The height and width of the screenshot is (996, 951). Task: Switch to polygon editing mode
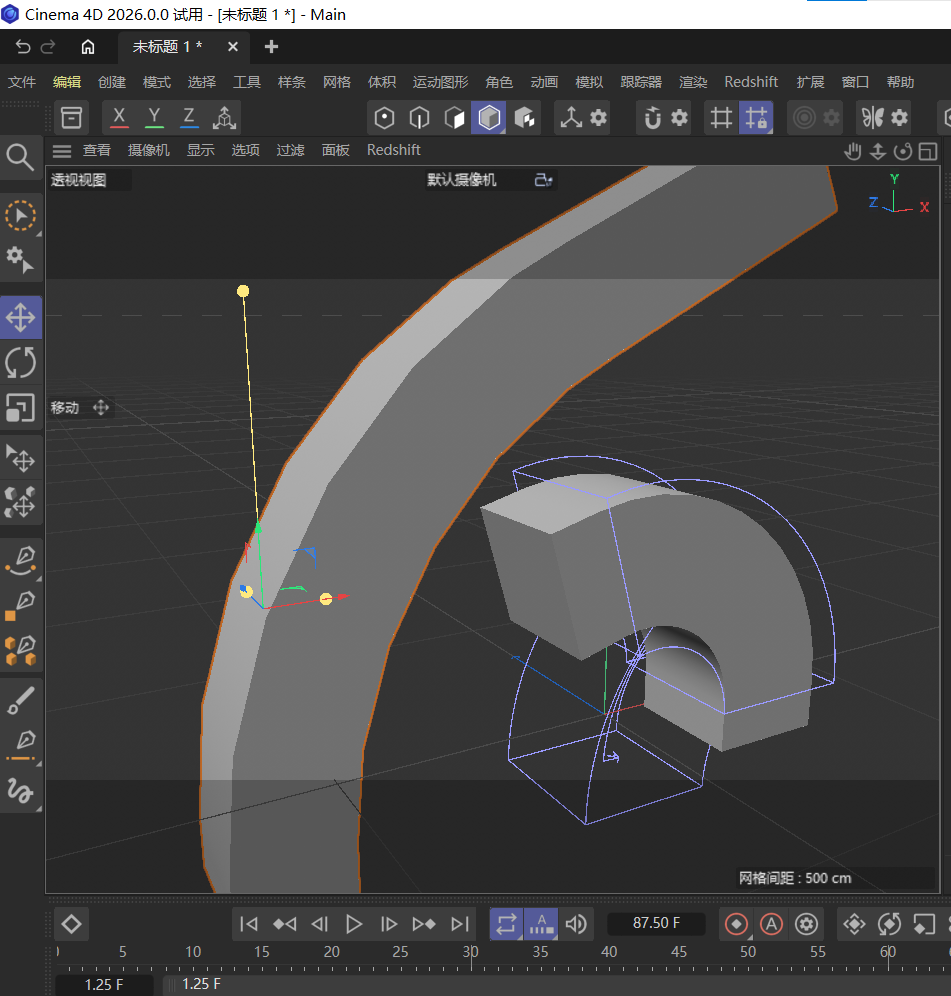click(454, 117)
